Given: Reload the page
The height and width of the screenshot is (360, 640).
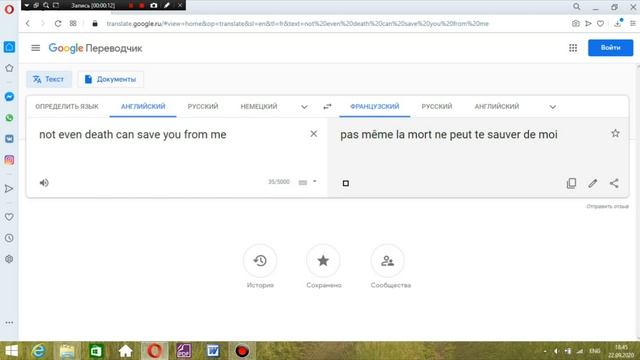Looking at the screenshot, I should [58, 24].
